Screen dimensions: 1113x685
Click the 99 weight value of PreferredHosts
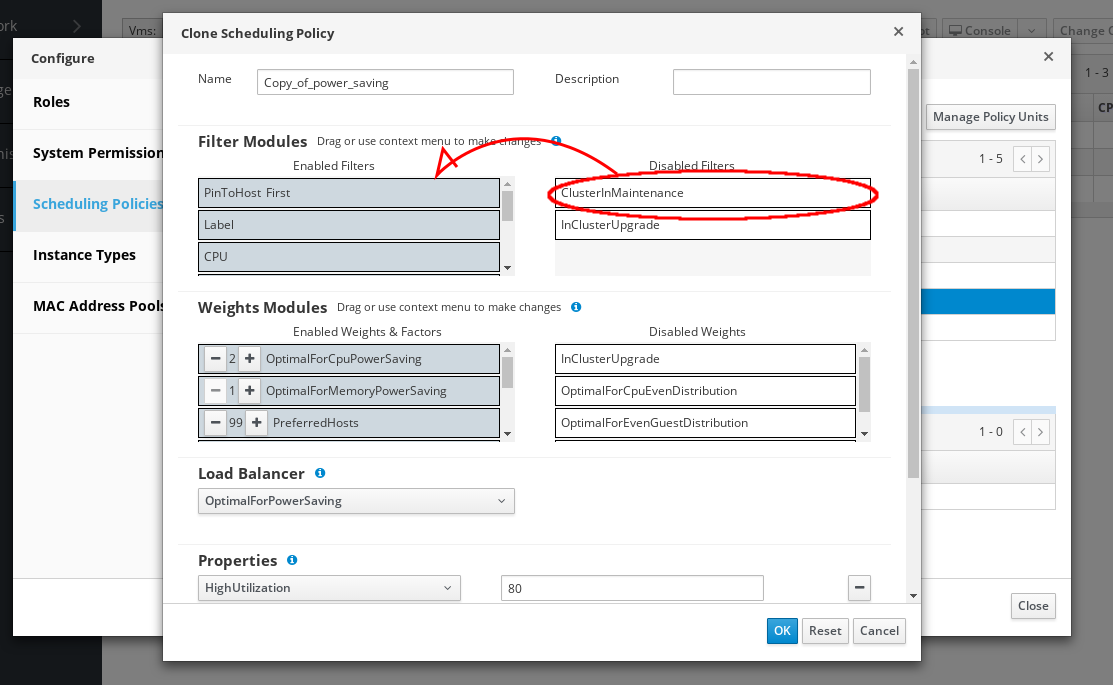pos(236,422)
